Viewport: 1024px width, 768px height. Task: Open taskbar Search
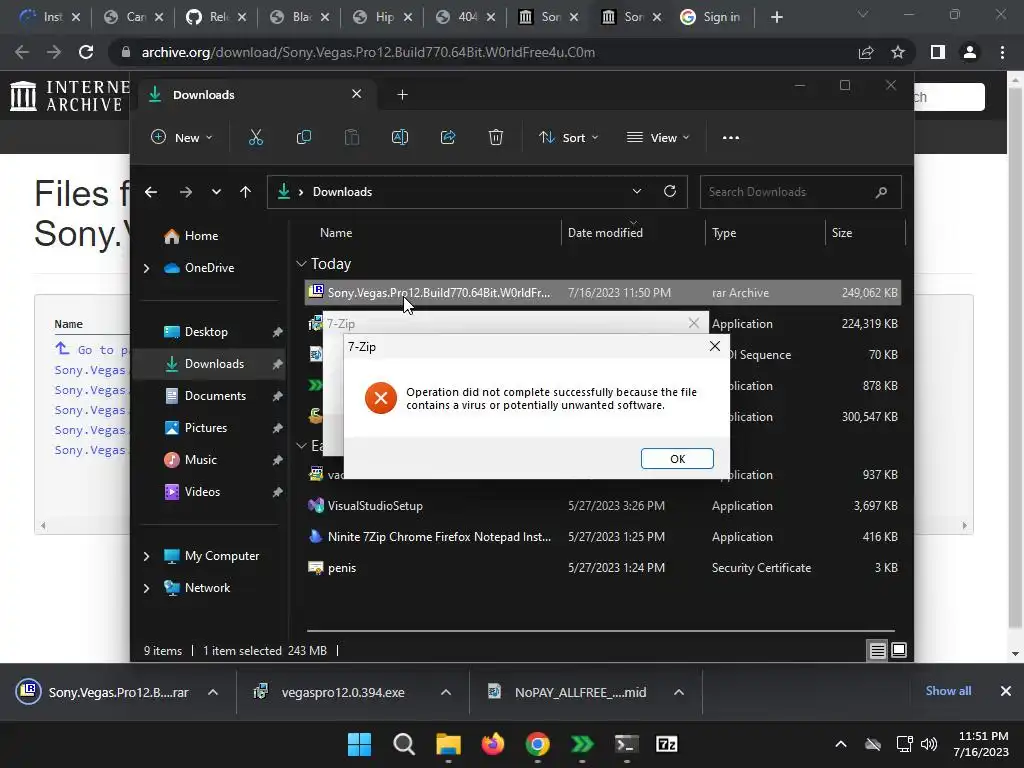coord(404,744)
